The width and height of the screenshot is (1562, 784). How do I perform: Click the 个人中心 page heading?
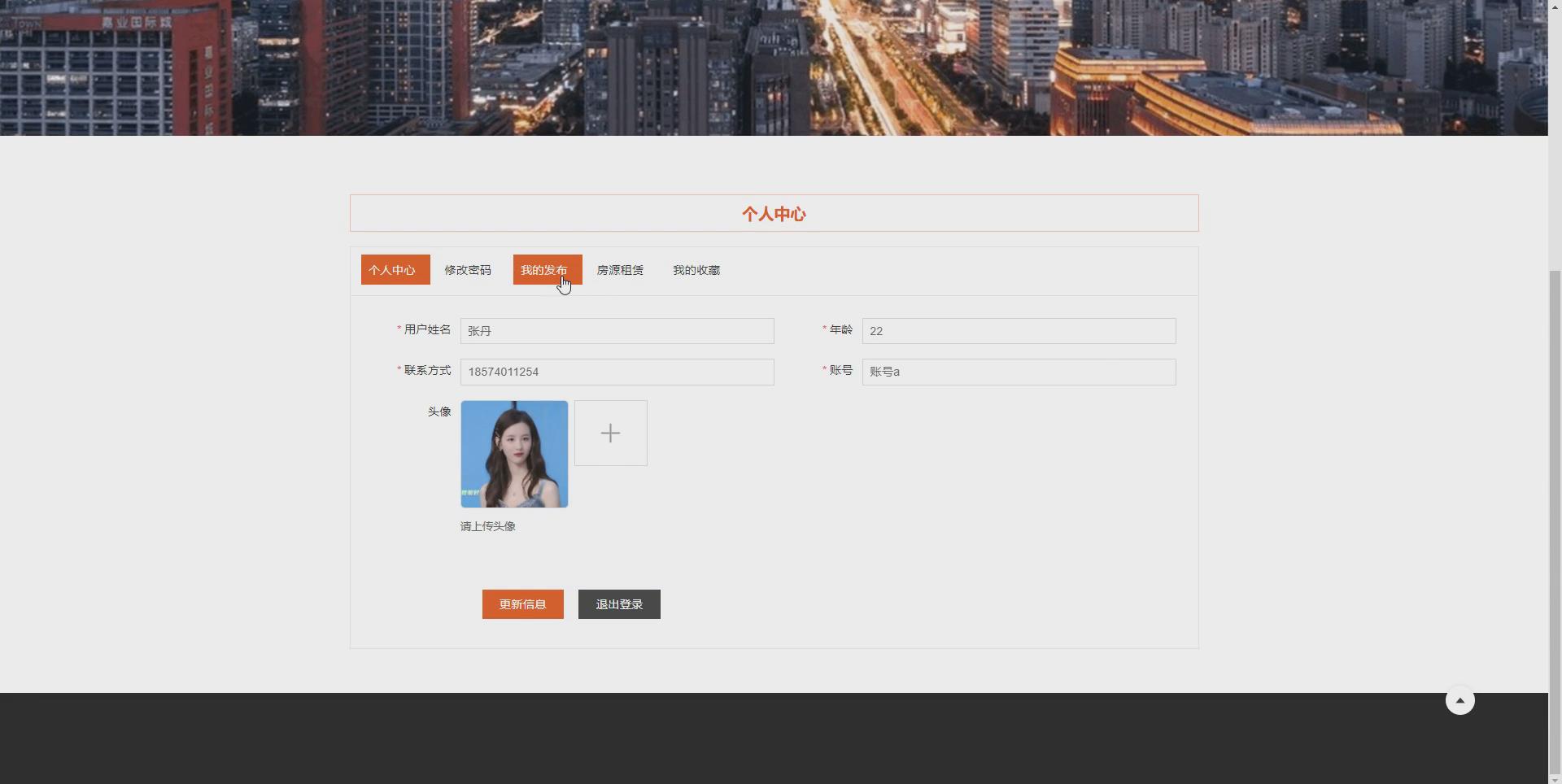pyautogui.click(x=774, y=214)
